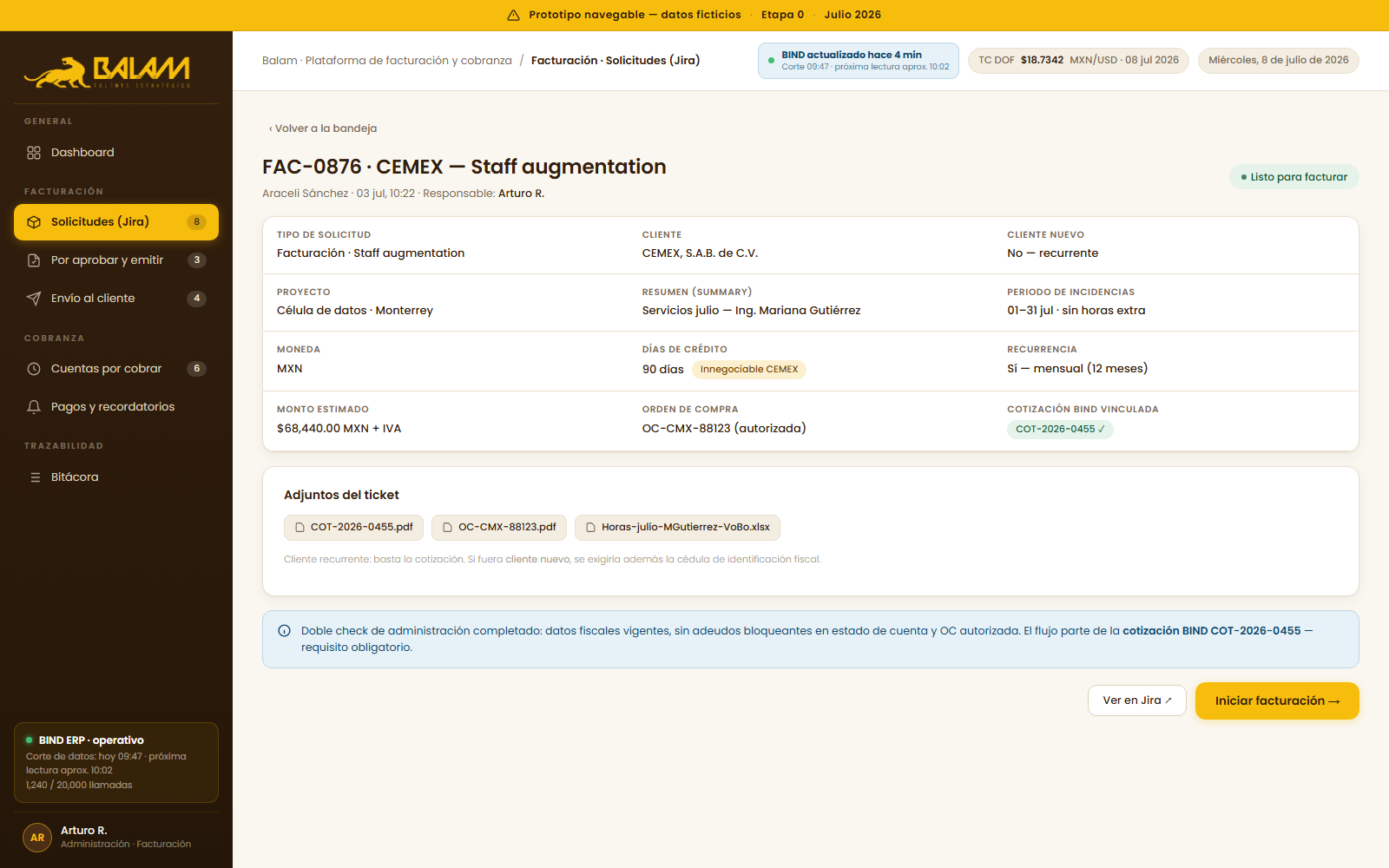Click the Innegociable CEMEX tag

(x=749, y=370)
